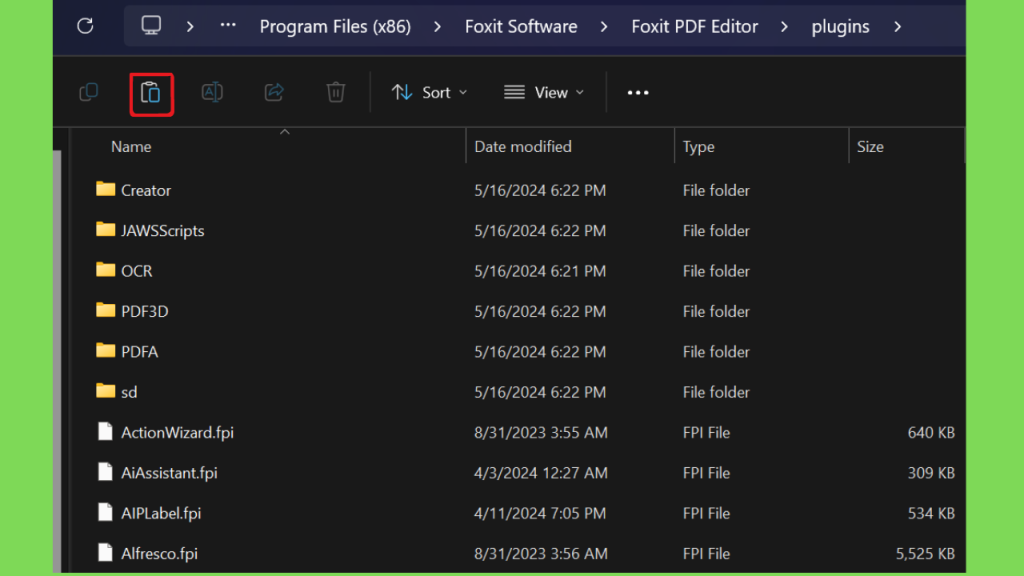Click the Creator folder icon

pyautogui.click(x=105, y=189)
